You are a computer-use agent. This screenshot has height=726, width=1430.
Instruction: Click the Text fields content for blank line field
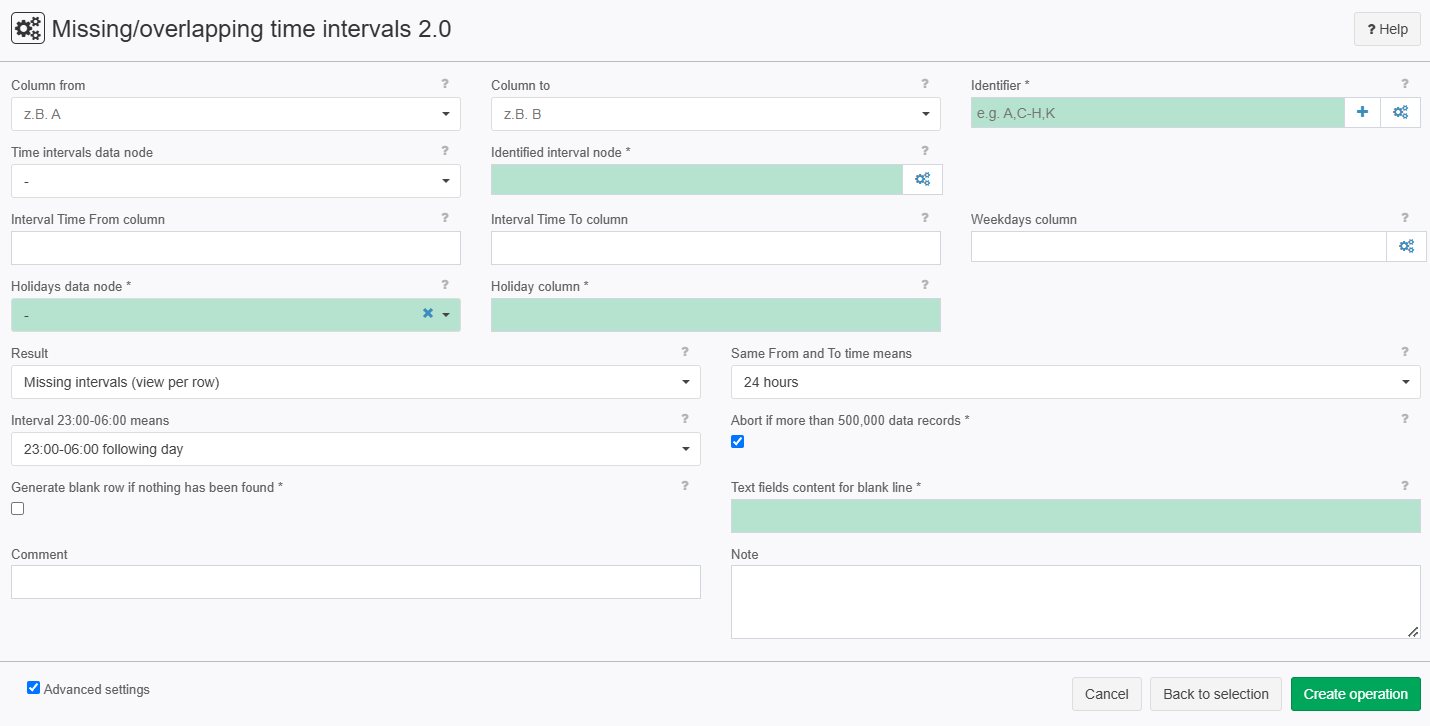(1076, 516)
